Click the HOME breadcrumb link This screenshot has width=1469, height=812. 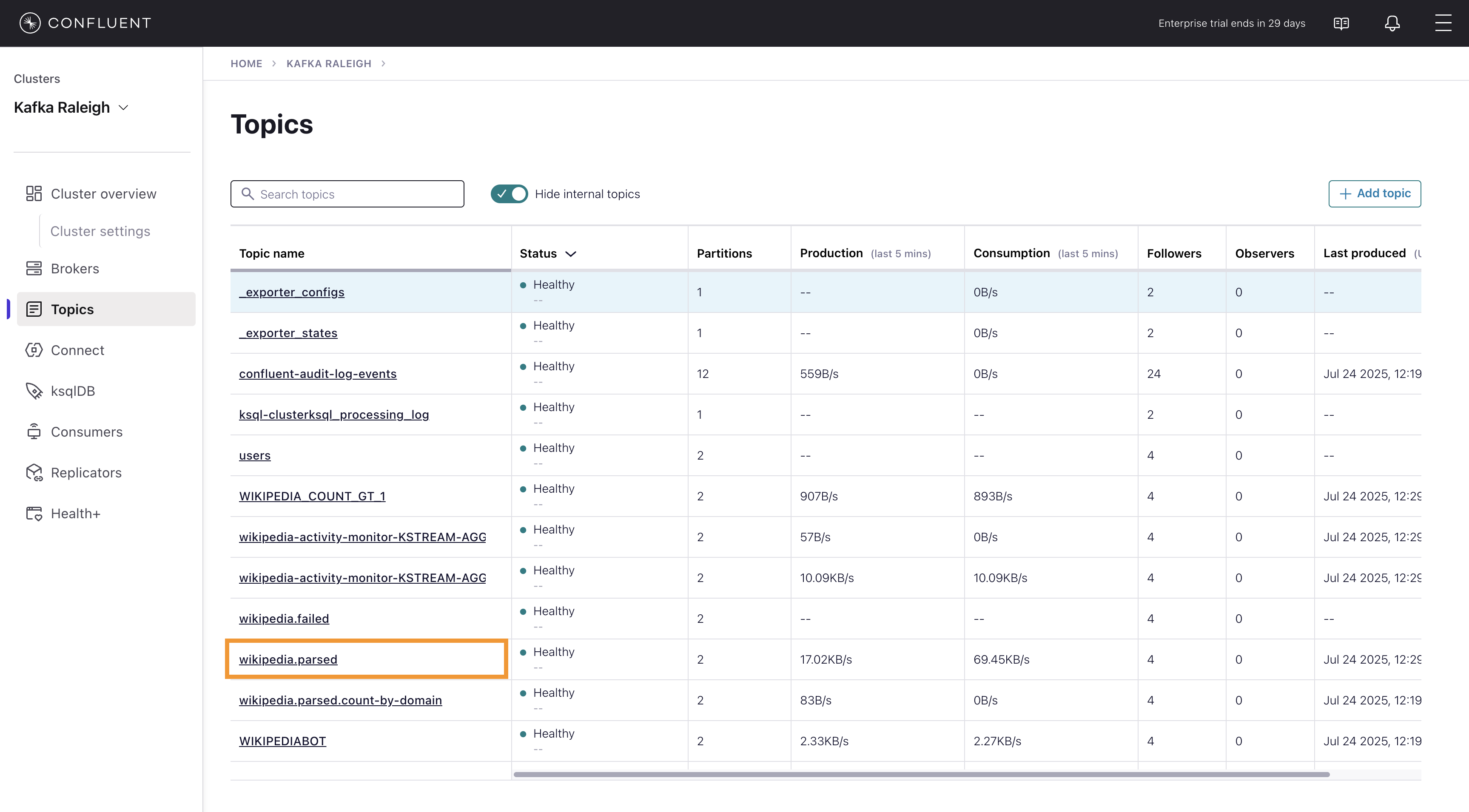(246, 64)
